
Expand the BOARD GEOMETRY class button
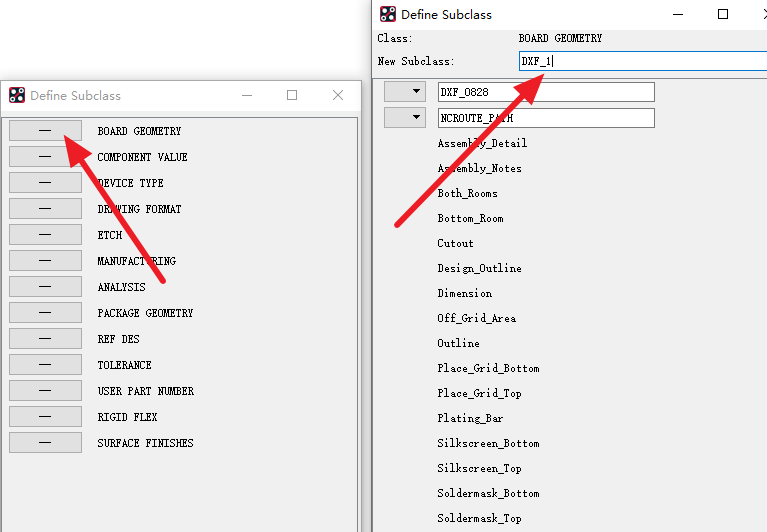(x=45, y=131)
